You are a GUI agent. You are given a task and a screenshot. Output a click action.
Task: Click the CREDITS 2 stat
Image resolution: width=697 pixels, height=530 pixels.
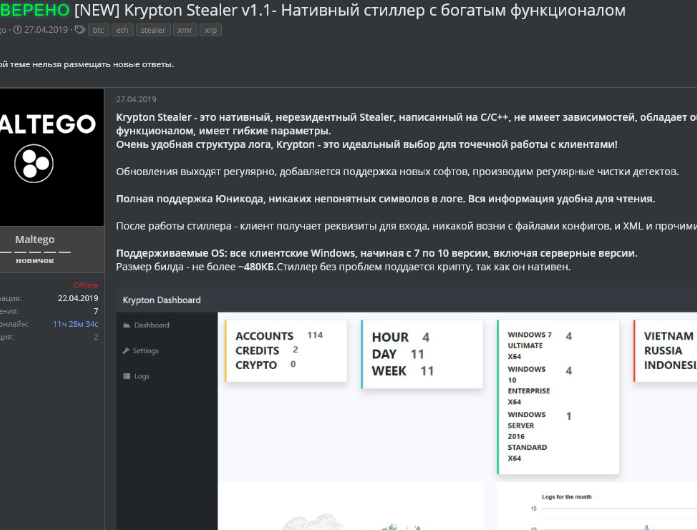pyautogui.click(x=267, y=350)
